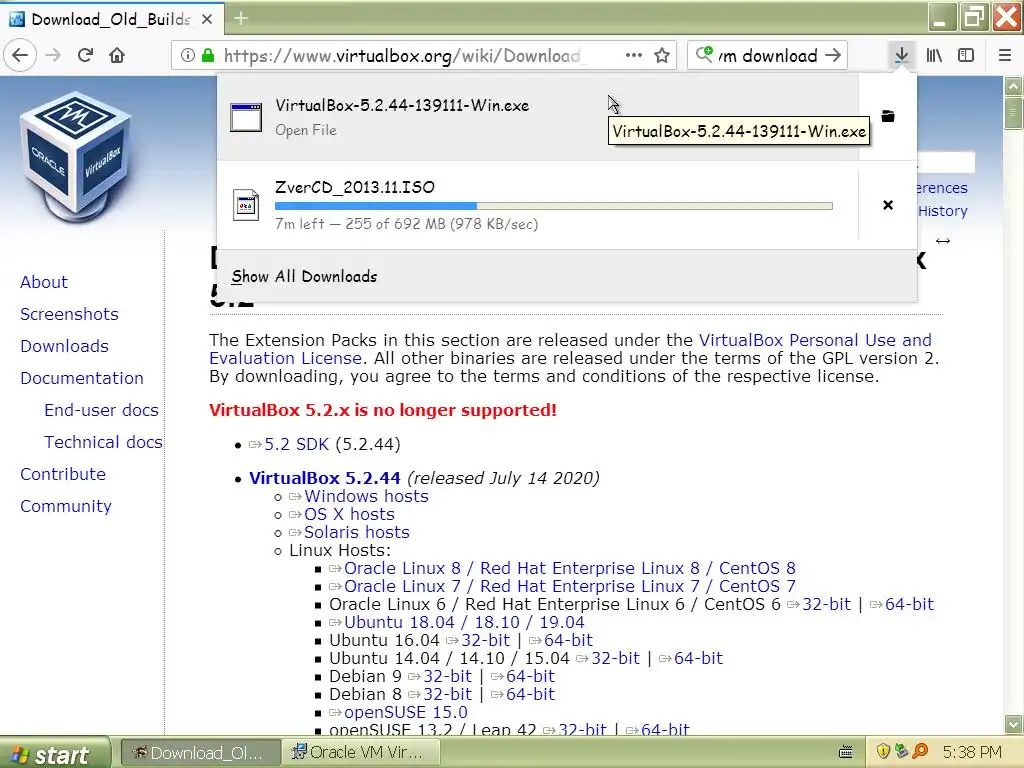Download the OS X hosts build

click(x=349, y=515)
